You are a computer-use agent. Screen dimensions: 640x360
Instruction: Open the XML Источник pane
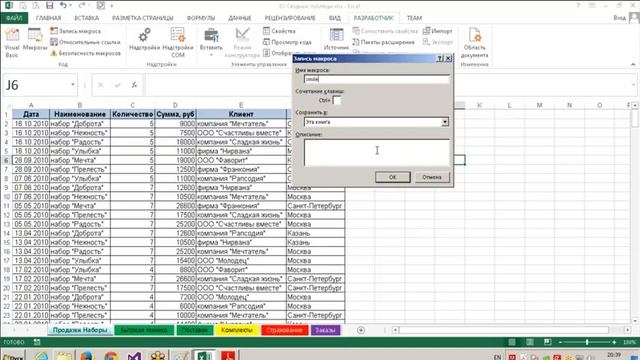(336, 40)
